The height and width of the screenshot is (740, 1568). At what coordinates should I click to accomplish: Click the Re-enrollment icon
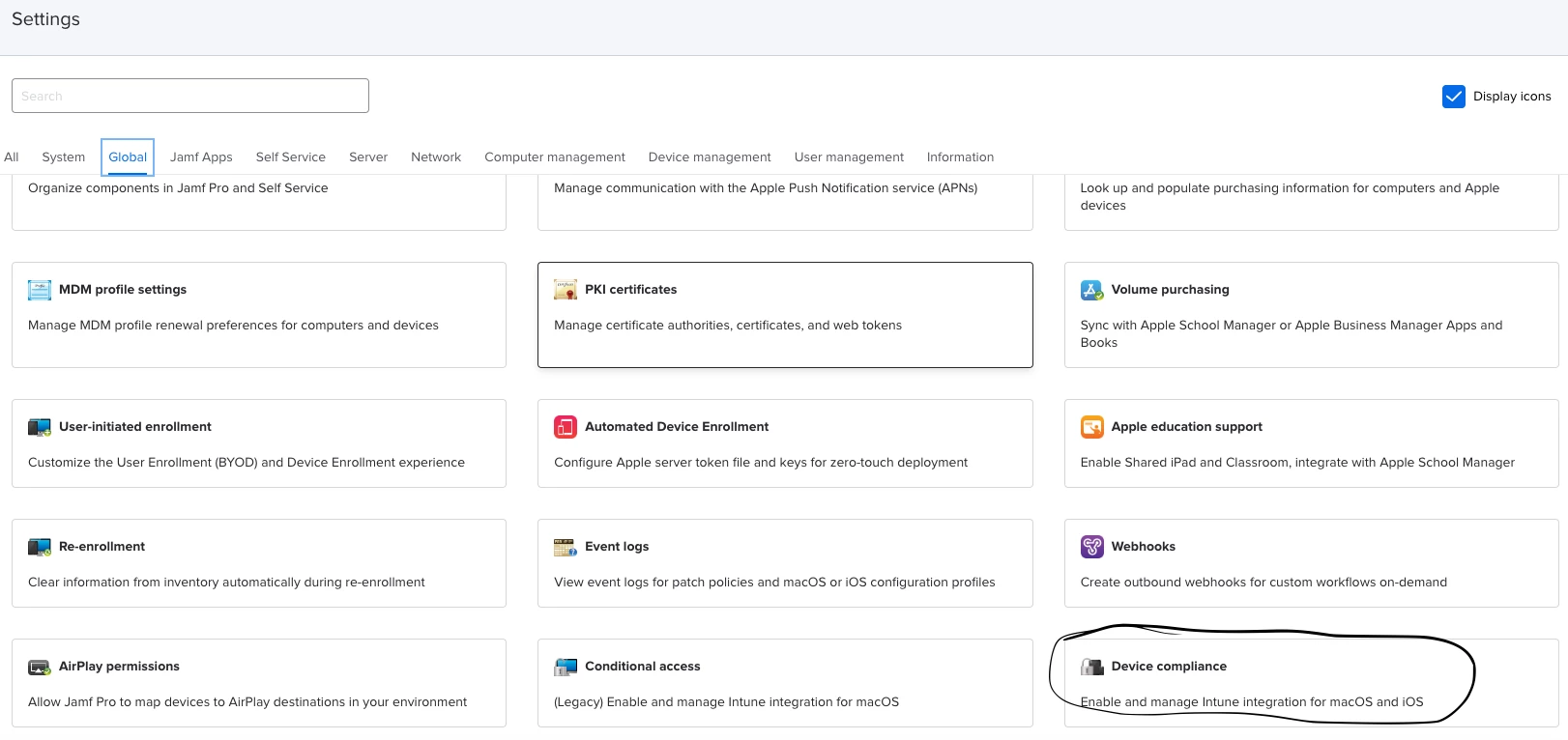click(40, 547)
